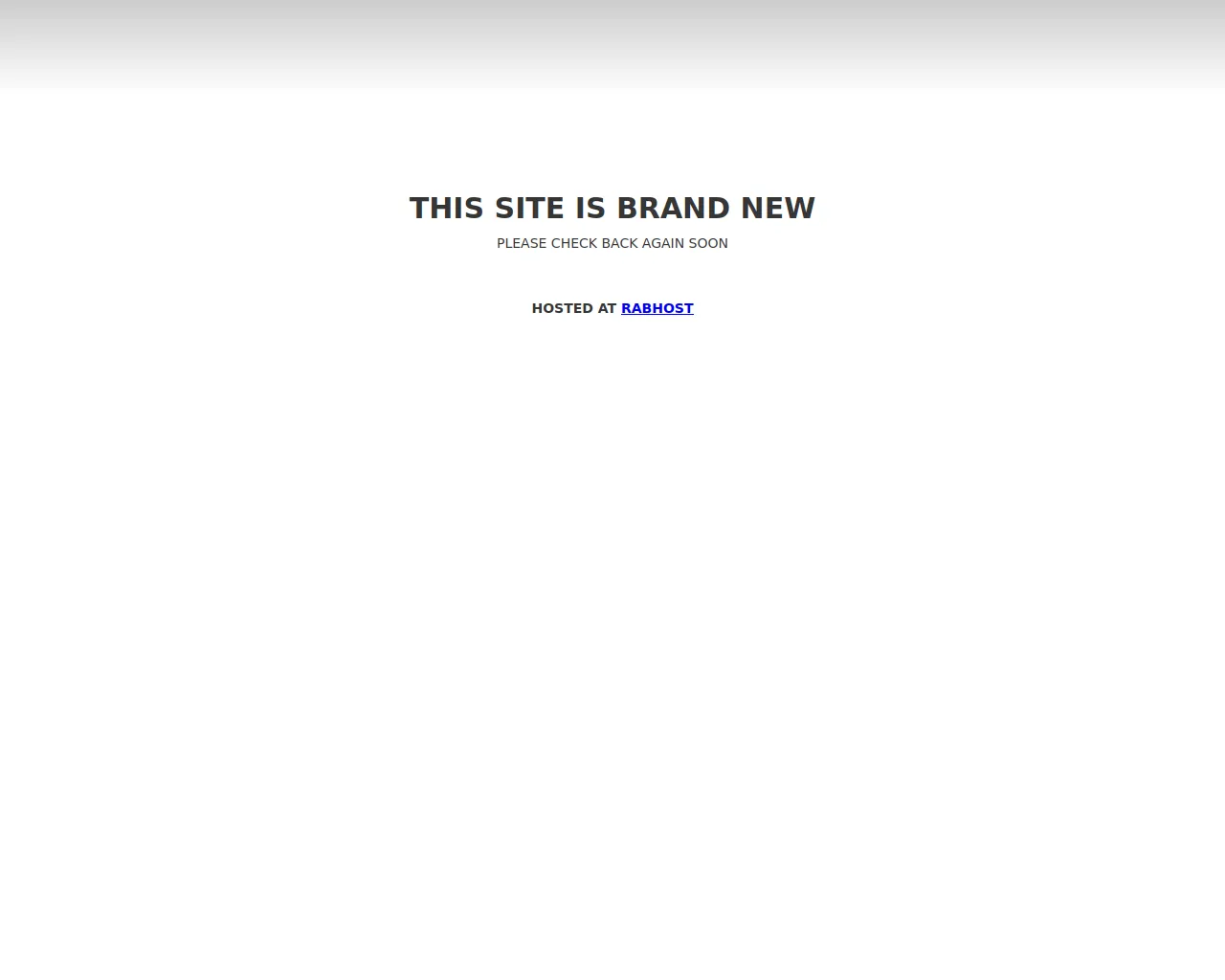The width and height of the screenshot is (1225, 980).
Task: Click the word 'AT' before RABHOST
Action: click(608, 308)
